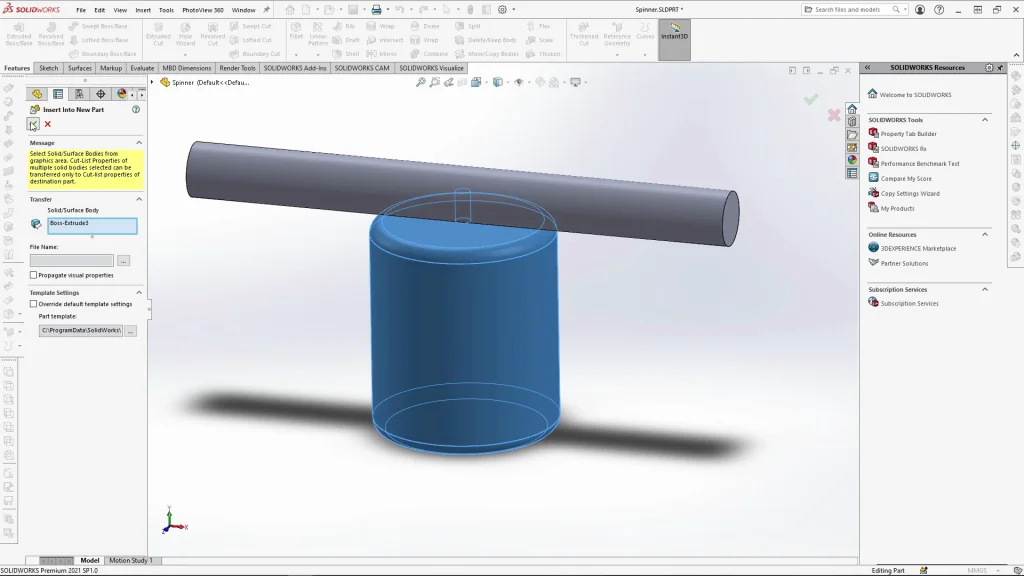Confirm with the green OK checkmark in PropertyManager

point(34,124)
